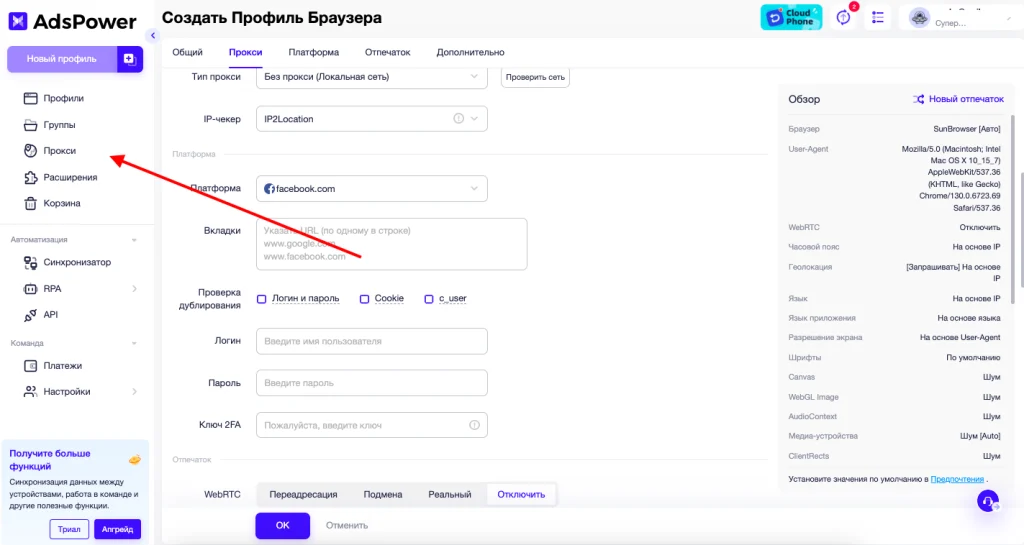Set WebRTC to Подмена
1024x545 pixels.
383,495
